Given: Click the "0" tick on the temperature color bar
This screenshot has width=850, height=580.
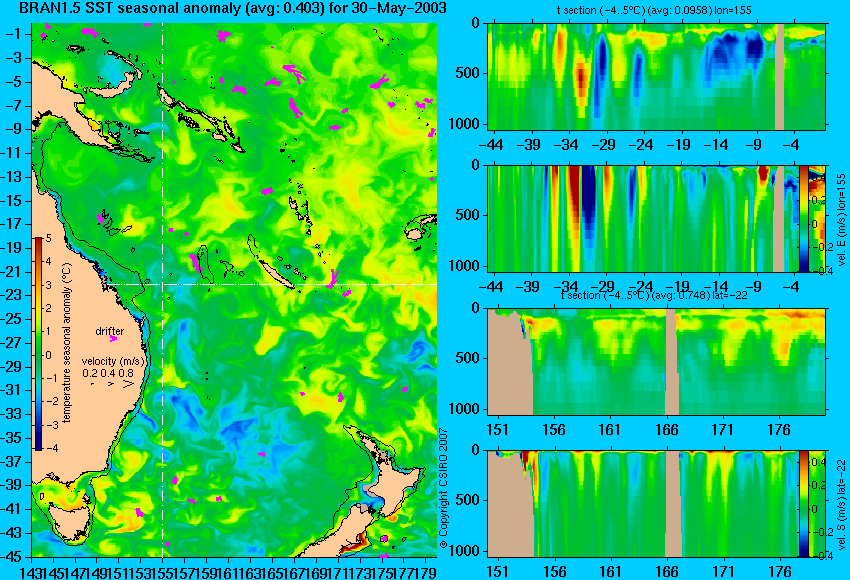Looking at the screenshot, I should tap(49, 356).
